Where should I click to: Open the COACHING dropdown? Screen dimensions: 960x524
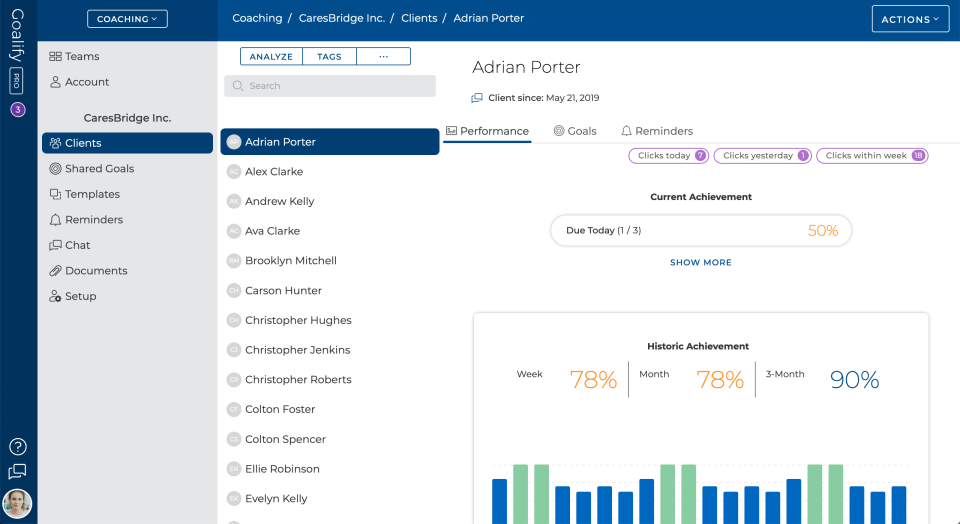tap(127, 19)
